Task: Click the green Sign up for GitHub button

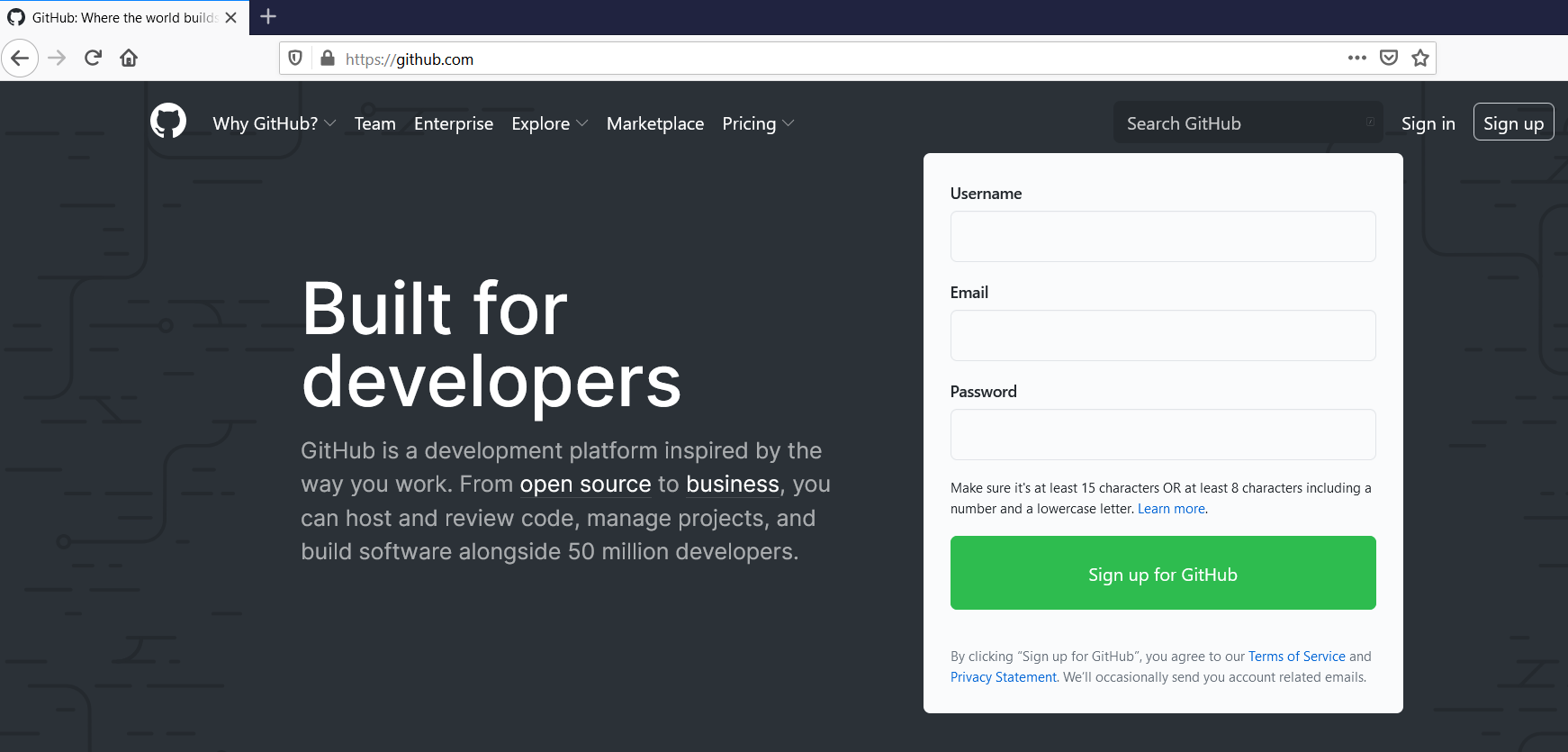Action: click(x=1163, y=573)
